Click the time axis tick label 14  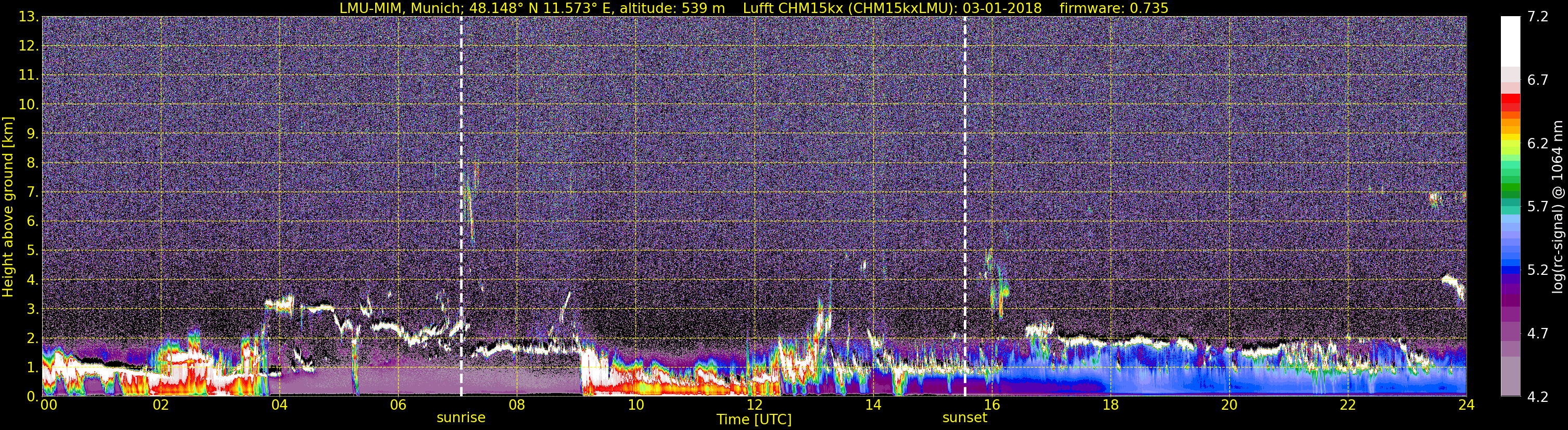(x=872, y=405)
